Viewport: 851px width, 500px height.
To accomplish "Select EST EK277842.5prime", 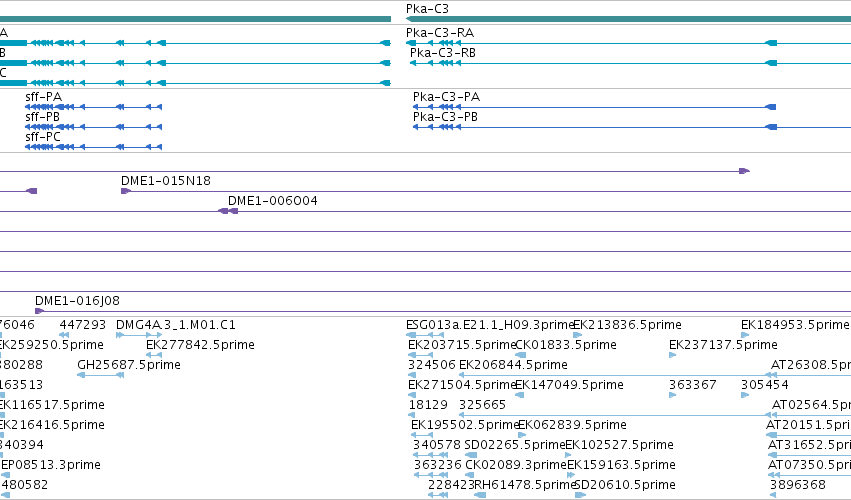I will coord(200,345).
